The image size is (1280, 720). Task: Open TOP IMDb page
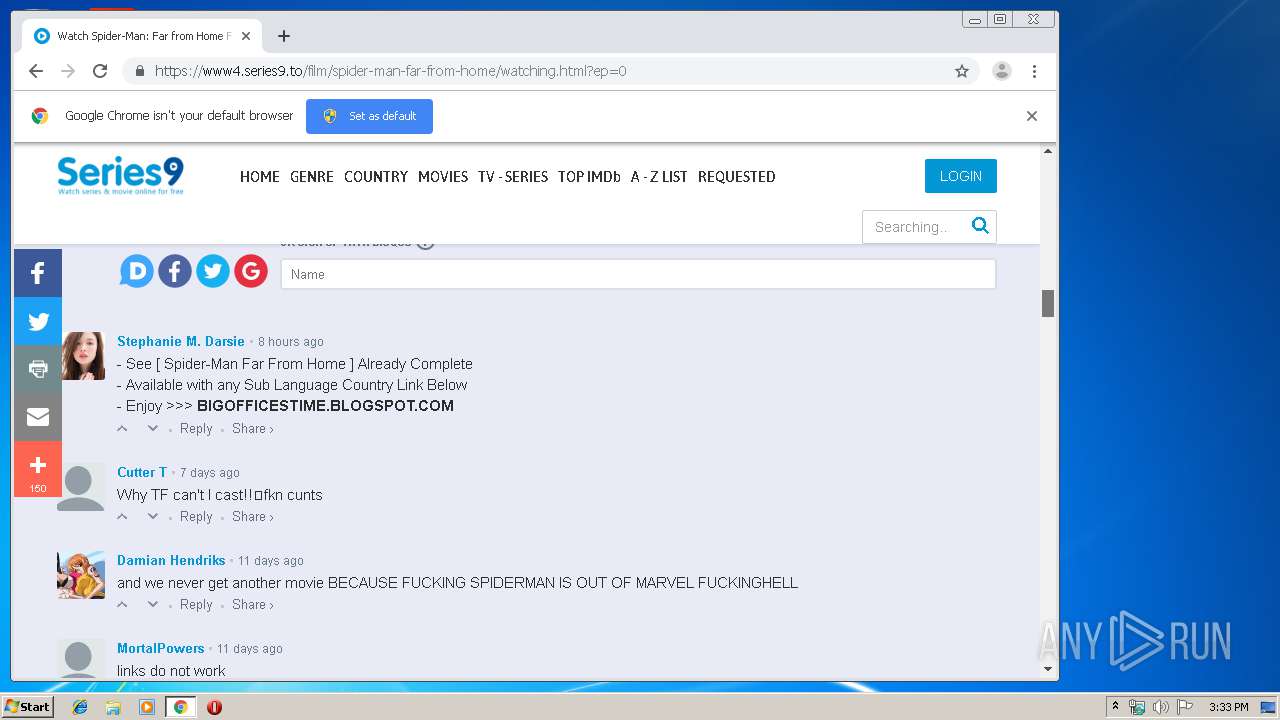click(589, 176)
